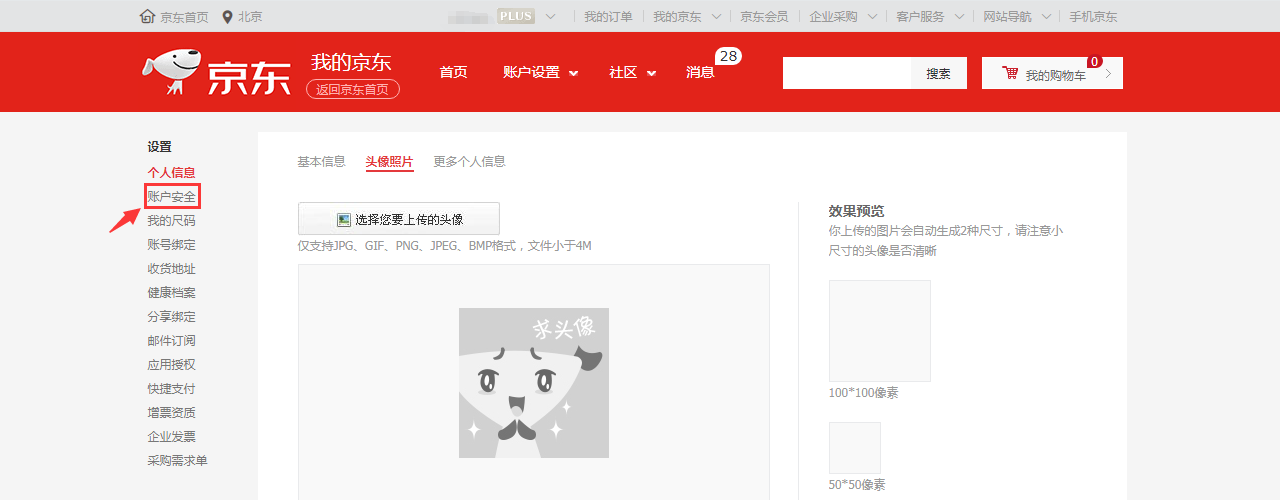
Task: Click the home icon beside 京东首页
Action: pos(148,16)
